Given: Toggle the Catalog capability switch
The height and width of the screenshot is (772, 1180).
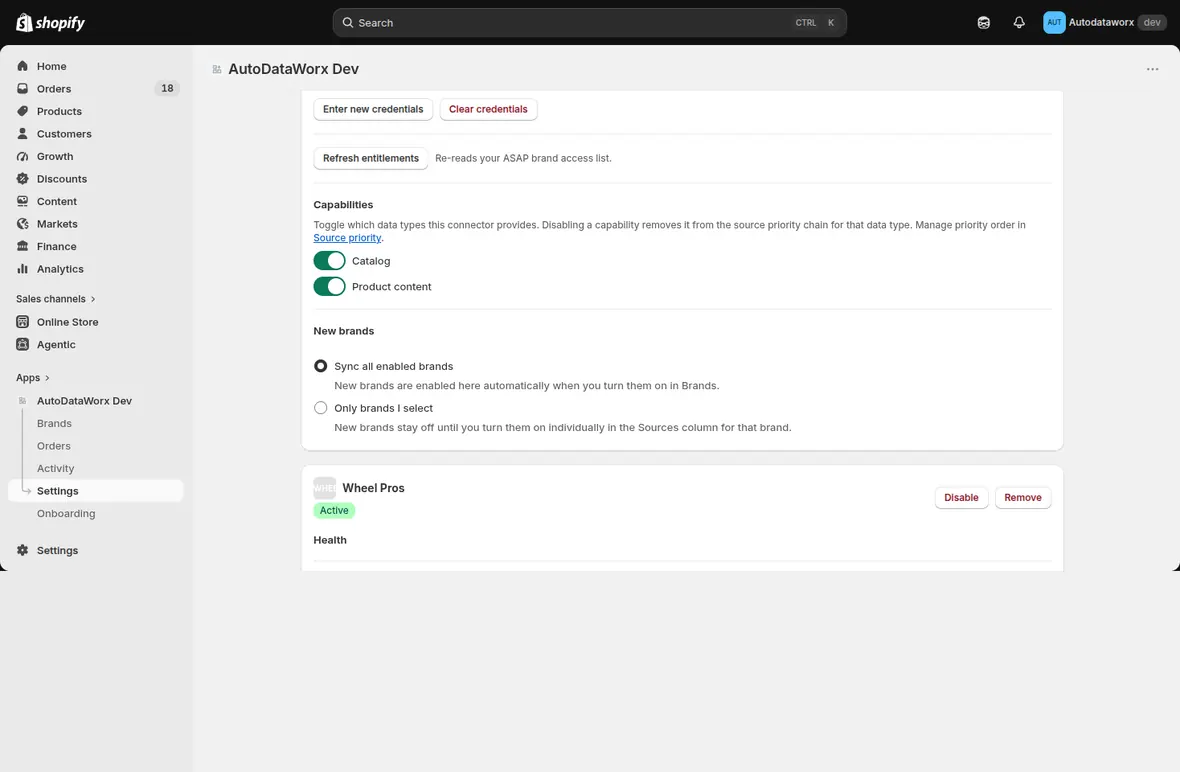Looking at the screenshot, I should coord(330,261).
